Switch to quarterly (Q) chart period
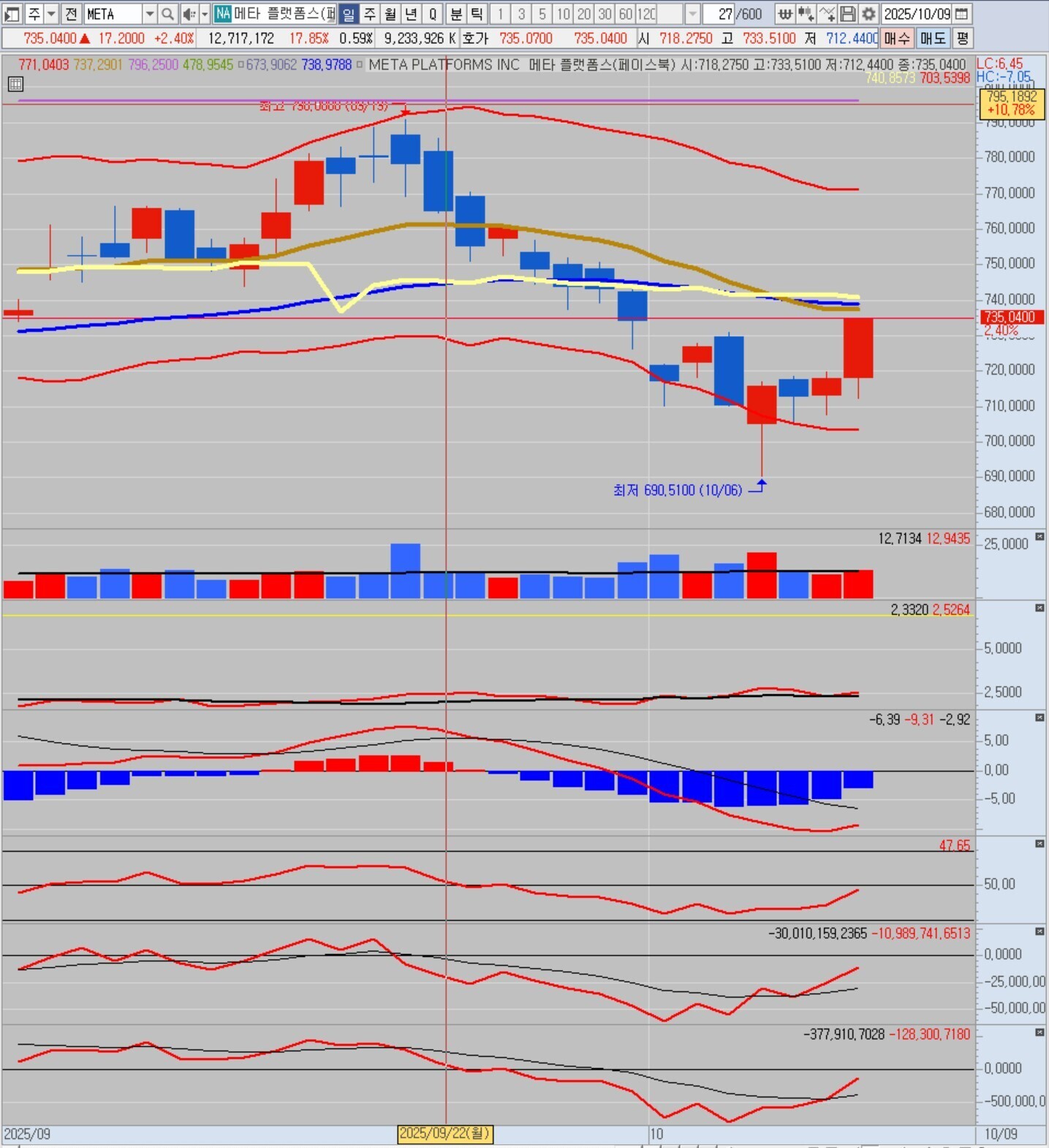 click(433, 14)
